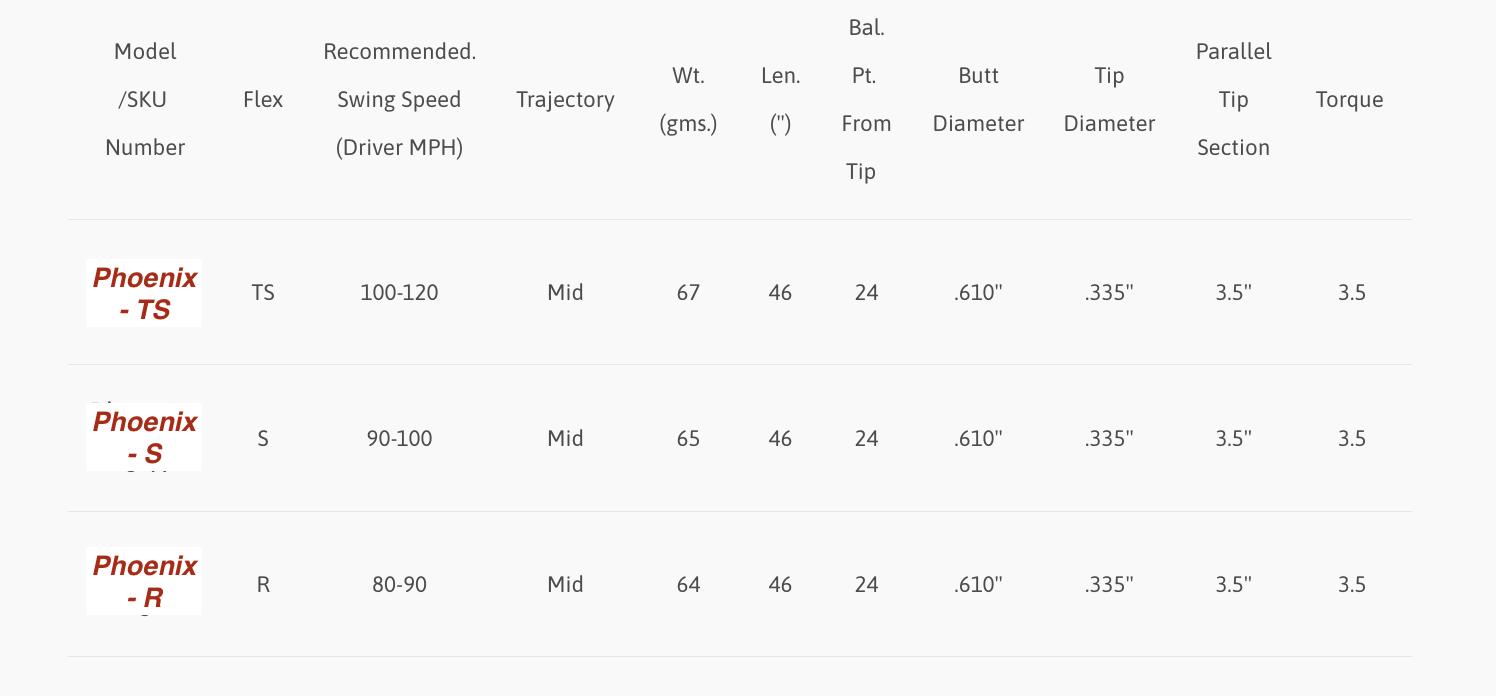The width and height of the screenshot is (1496, 696).
Task: Click the Bal. Pt. From Tip header
Action: [866, 99]
